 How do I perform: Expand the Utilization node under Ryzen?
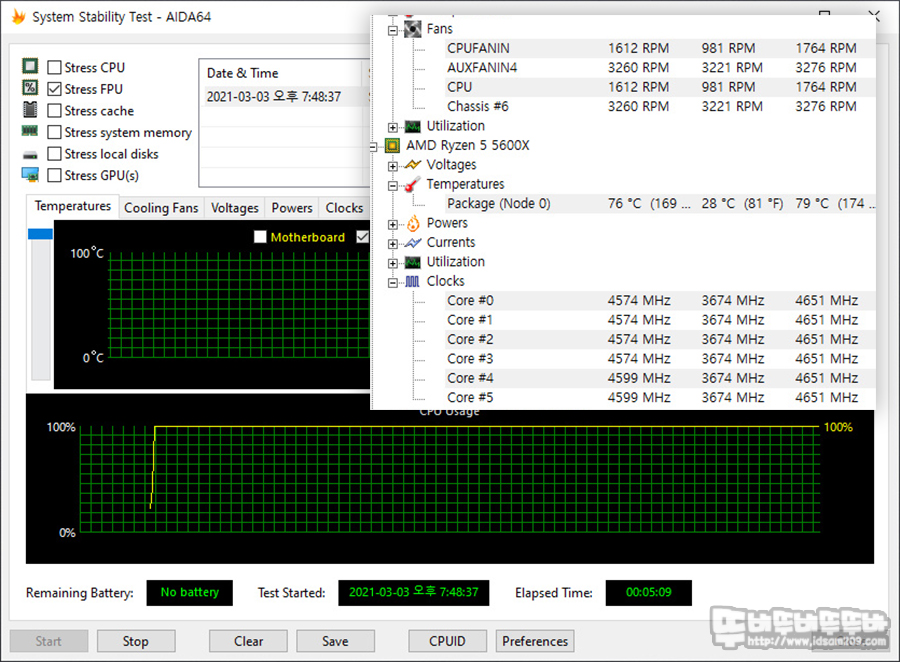point(393,264)
